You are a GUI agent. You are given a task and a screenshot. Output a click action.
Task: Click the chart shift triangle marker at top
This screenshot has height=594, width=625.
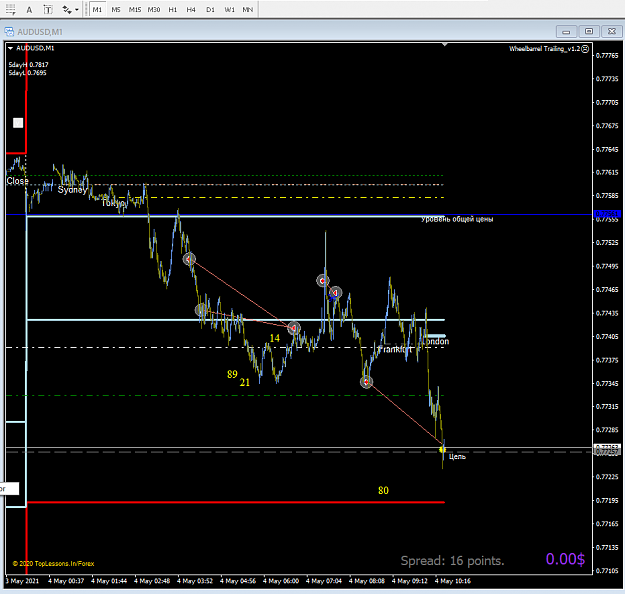click(445, 45)
